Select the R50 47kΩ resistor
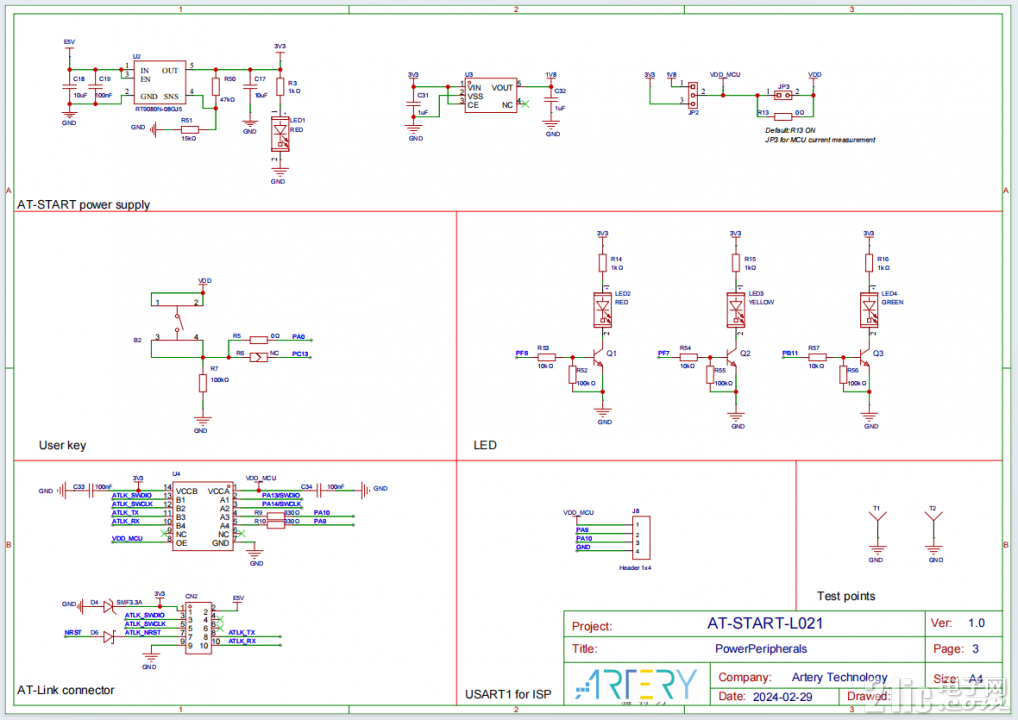 coord(216,87)
